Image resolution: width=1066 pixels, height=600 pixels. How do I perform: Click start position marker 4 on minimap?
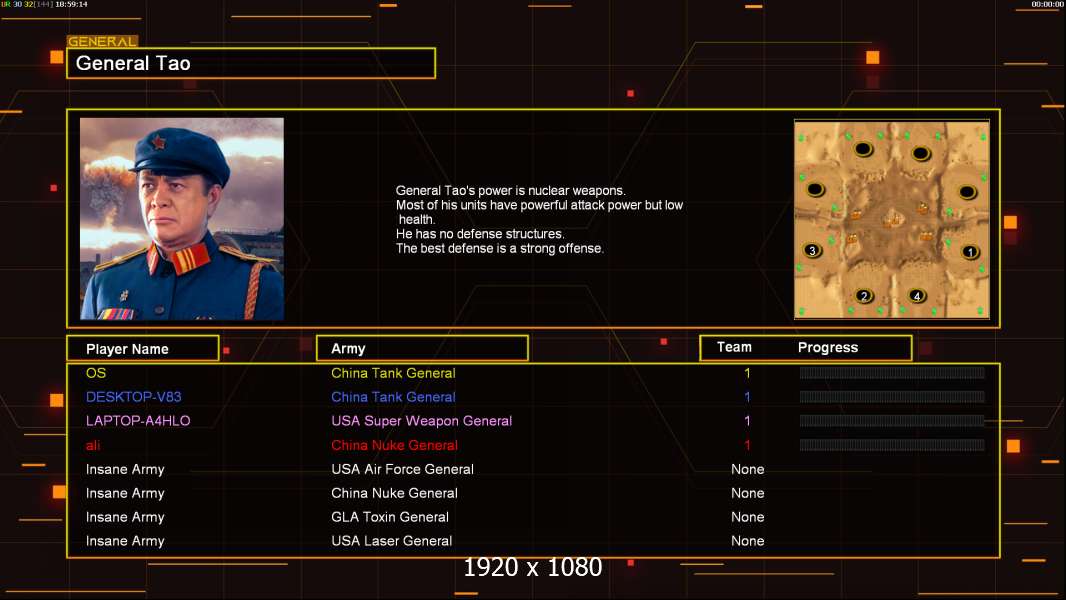point(917,296)
